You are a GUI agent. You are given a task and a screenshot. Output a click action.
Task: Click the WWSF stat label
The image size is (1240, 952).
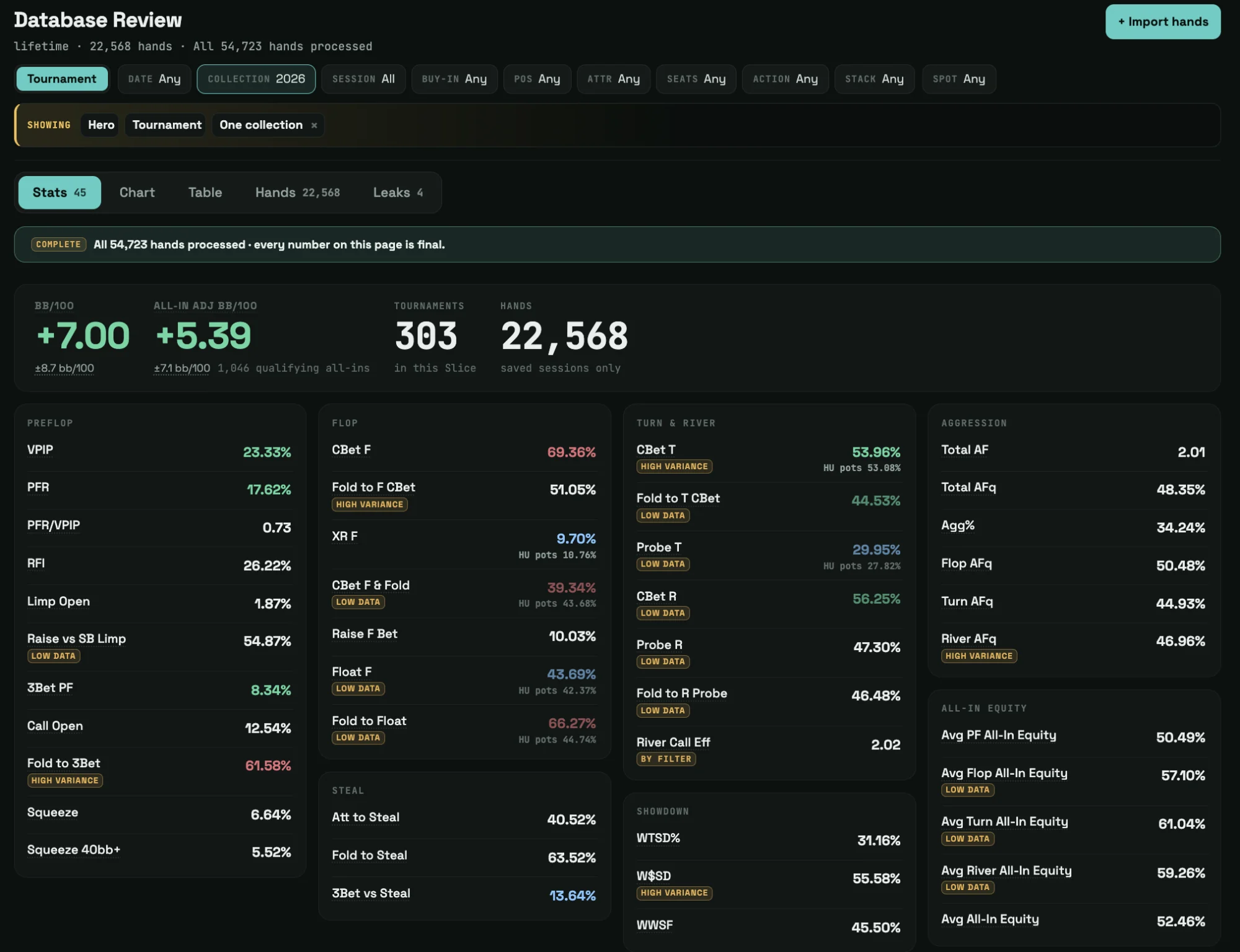coord(654,925)
